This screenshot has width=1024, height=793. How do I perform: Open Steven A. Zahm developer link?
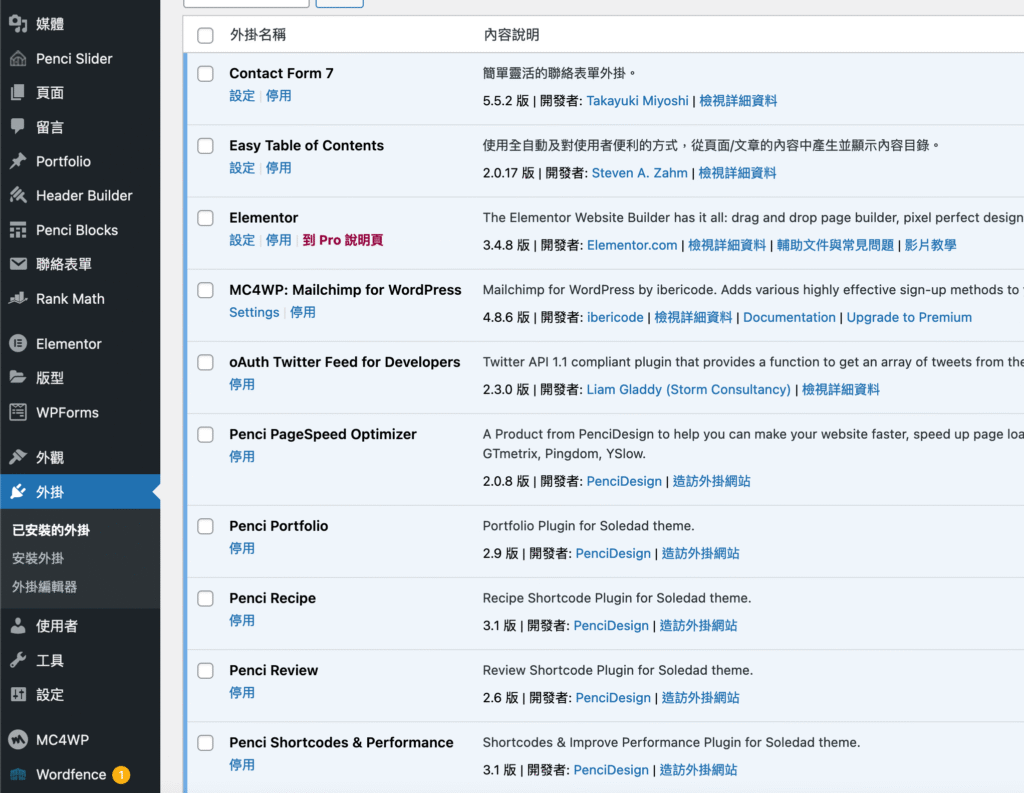pos(639,173)
